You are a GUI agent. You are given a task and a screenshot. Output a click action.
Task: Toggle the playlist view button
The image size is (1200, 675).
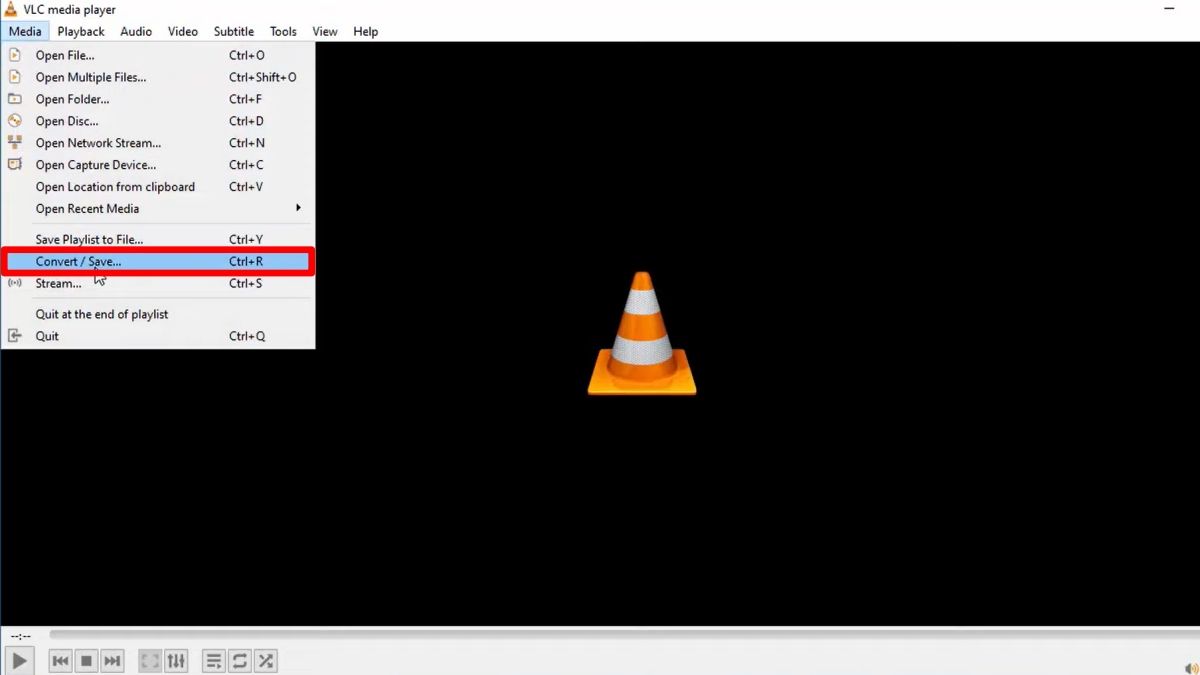214,661
